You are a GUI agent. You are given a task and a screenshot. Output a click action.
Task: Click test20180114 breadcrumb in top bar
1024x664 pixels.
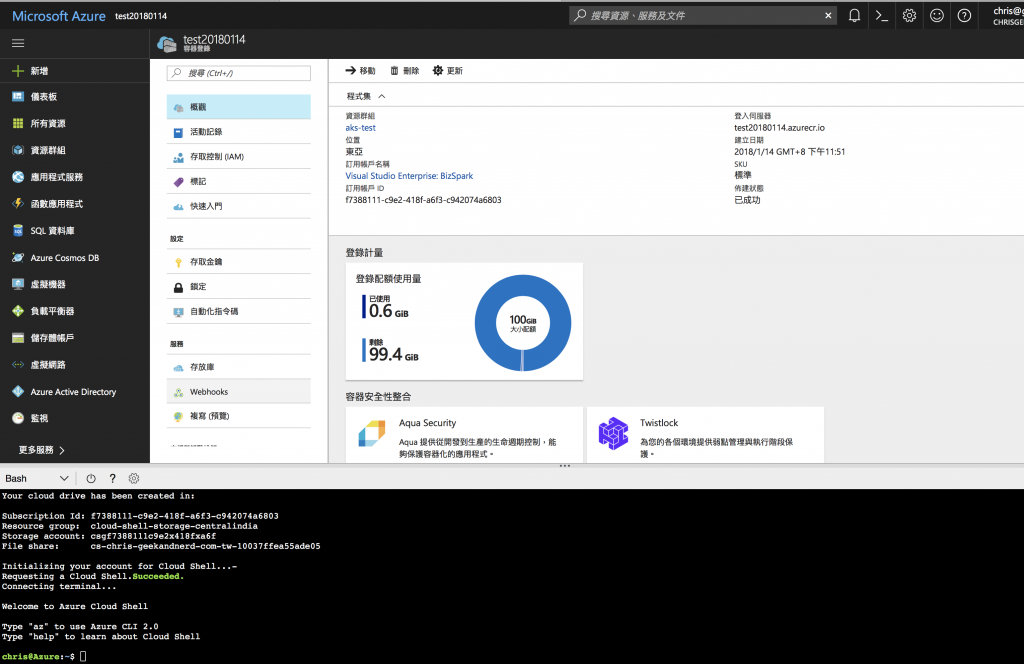tap(141, 16)
